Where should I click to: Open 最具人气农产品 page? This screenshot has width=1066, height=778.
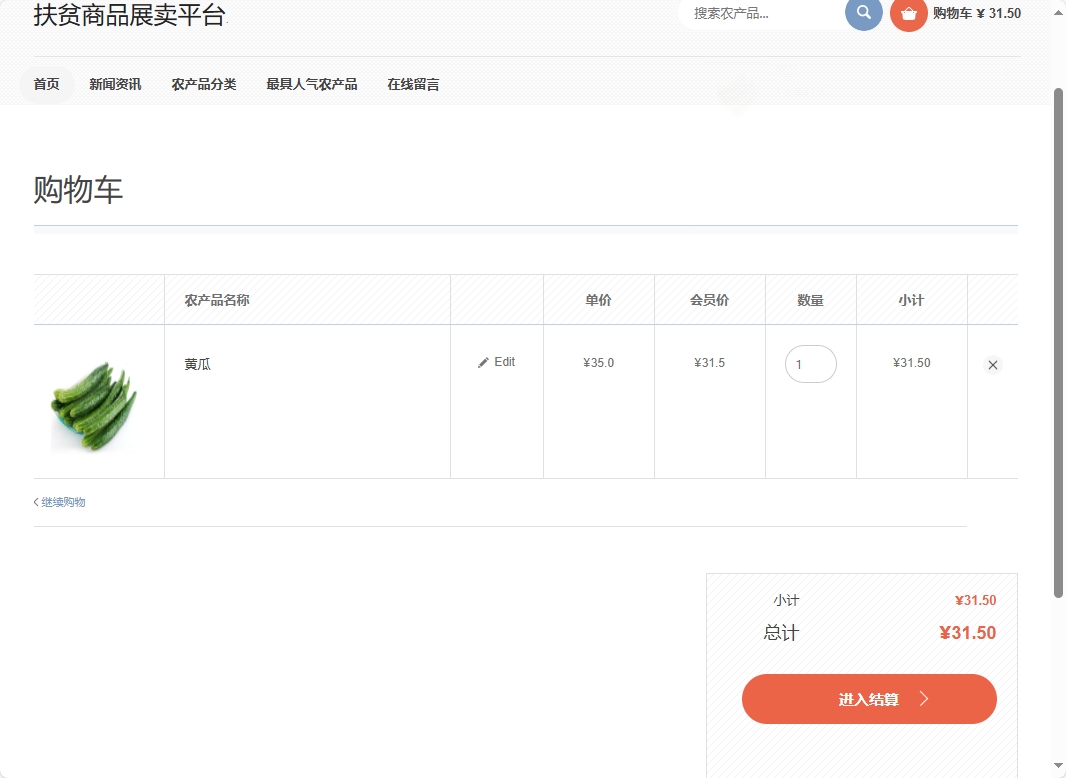(310, 84)
